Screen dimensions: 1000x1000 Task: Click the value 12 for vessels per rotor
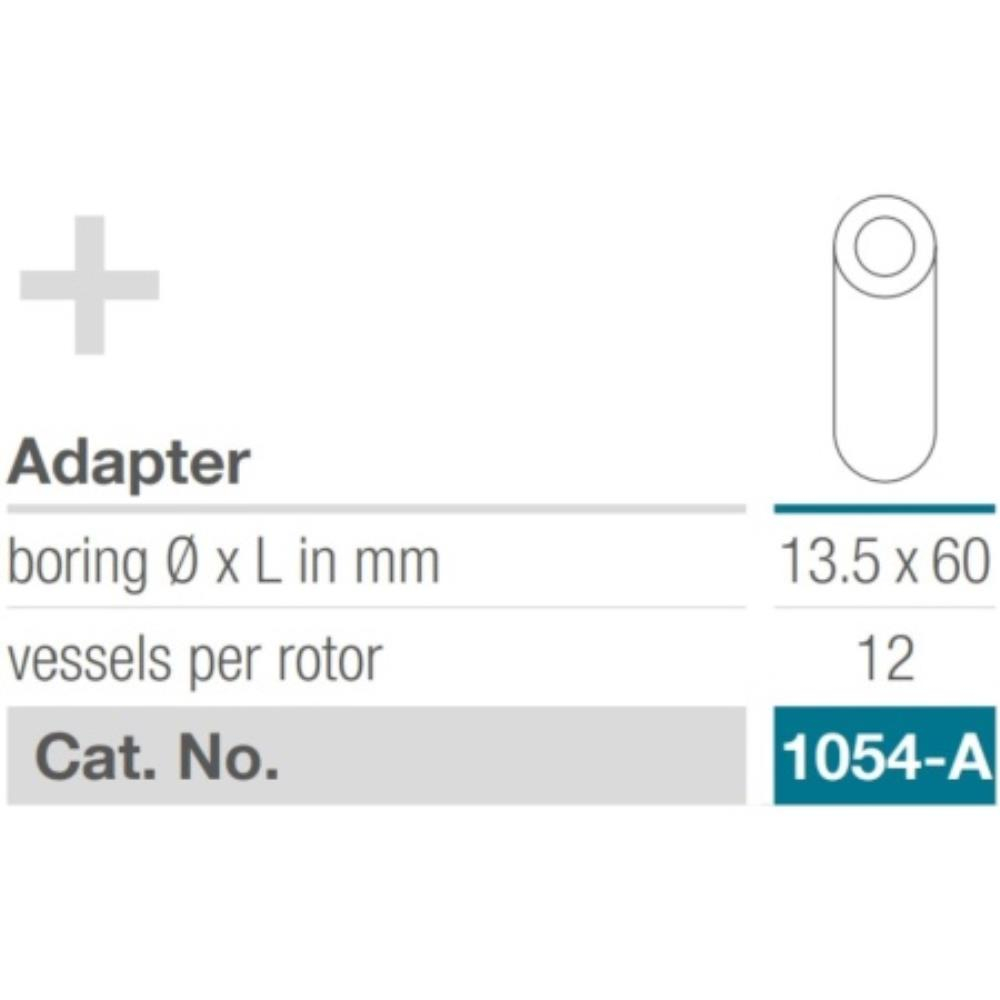pos(885,659)
